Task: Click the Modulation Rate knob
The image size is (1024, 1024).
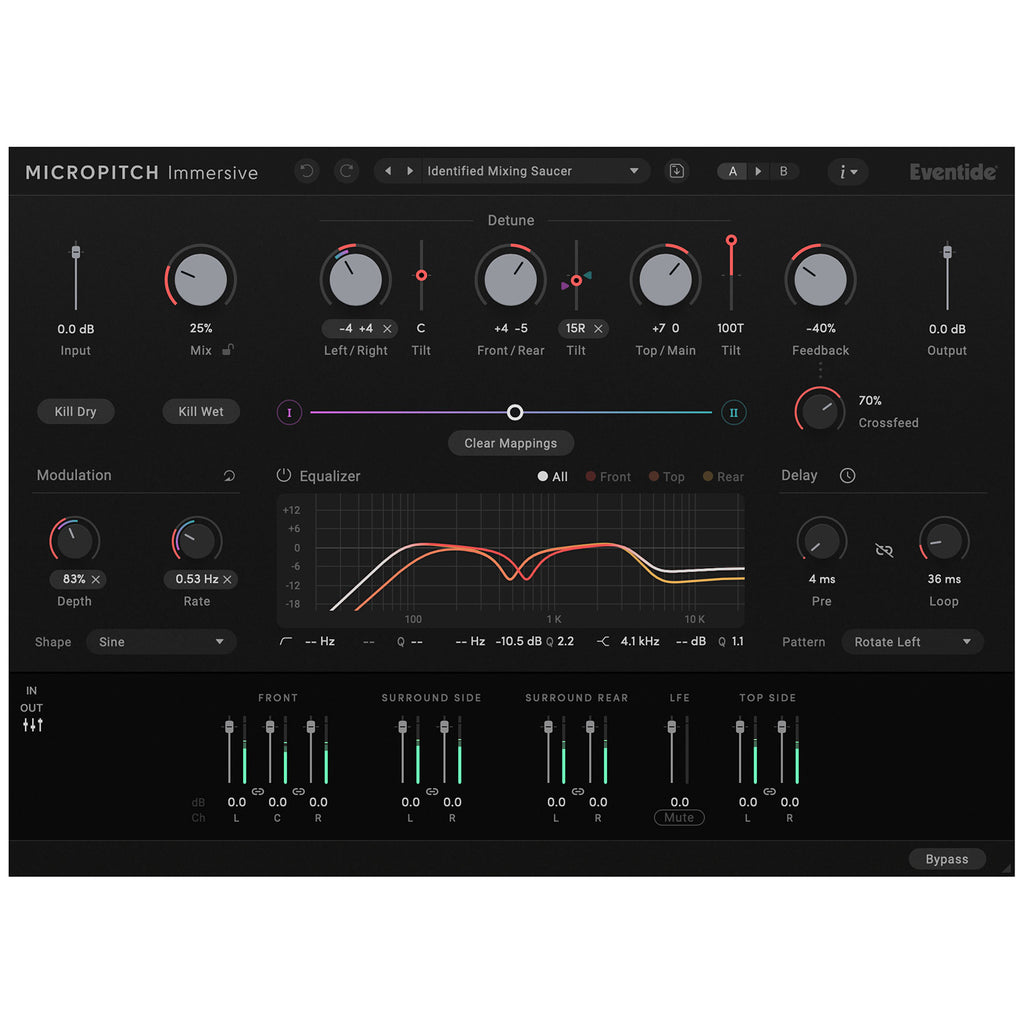Action: 197,541
